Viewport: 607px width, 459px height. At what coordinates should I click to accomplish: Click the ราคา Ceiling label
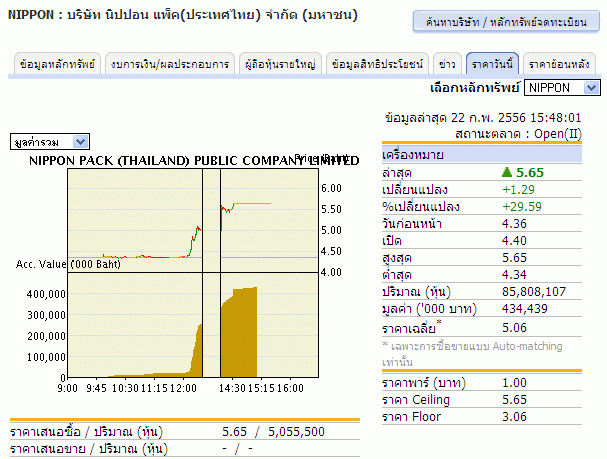click(x=416, y=400)
